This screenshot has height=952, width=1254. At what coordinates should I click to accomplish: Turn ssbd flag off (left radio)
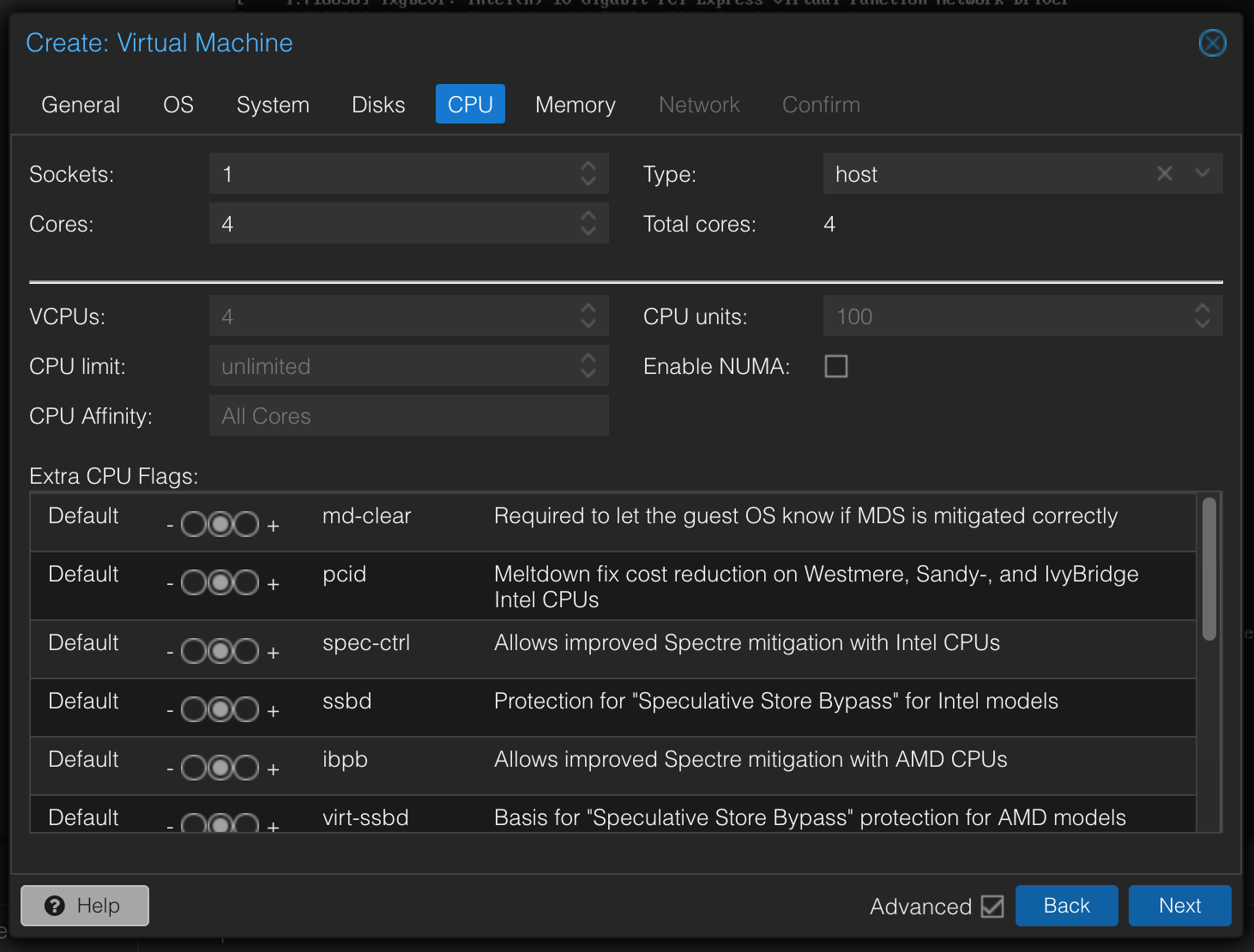coord(194,709)
